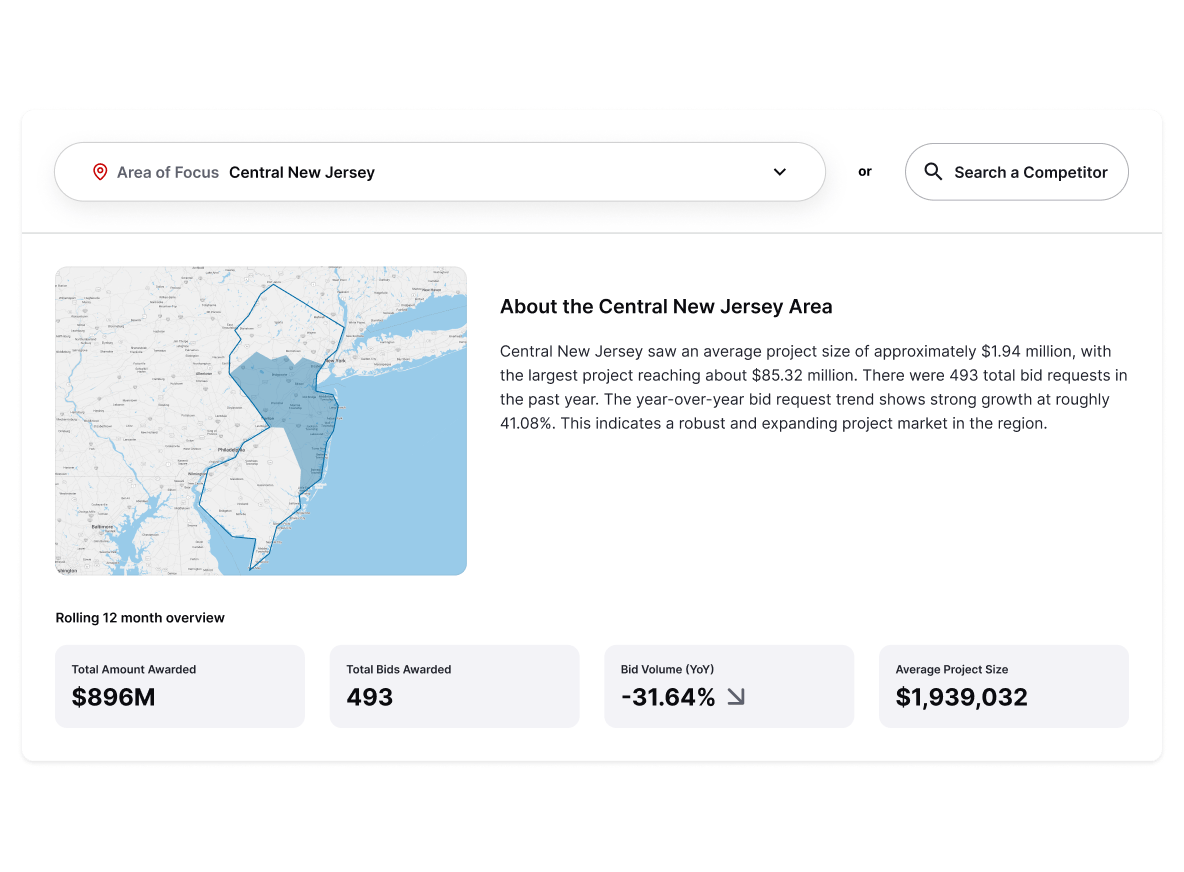The height and width of the screenshot is (872, 1184).
Task: Click the magnifying glass search icon
Action: pyautogui.click(x=933, y=172)
